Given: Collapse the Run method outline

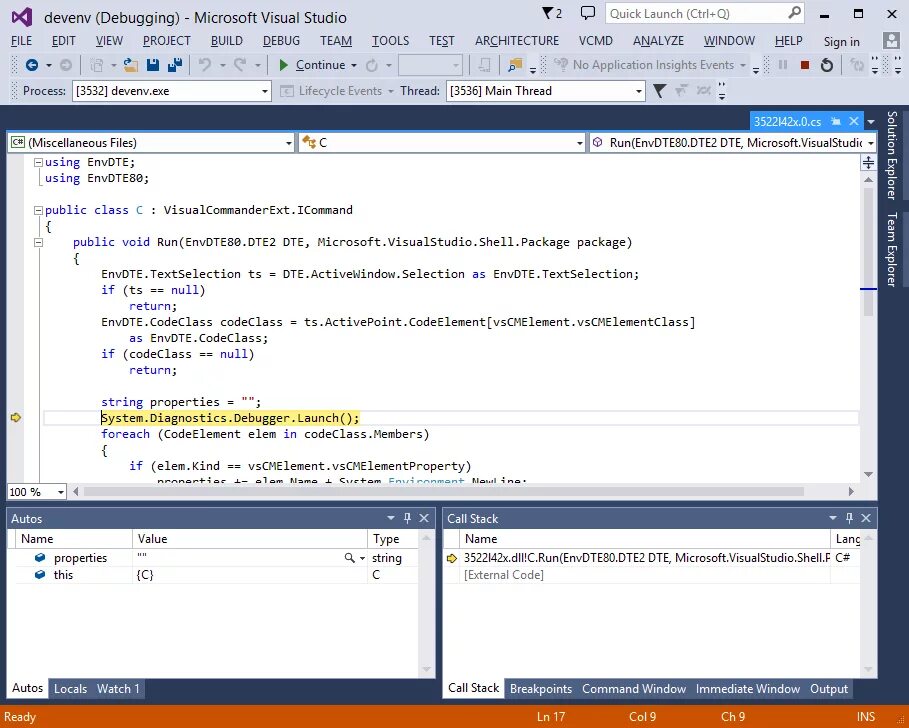Looking at the screenshot, I should [x=38, y=242].
